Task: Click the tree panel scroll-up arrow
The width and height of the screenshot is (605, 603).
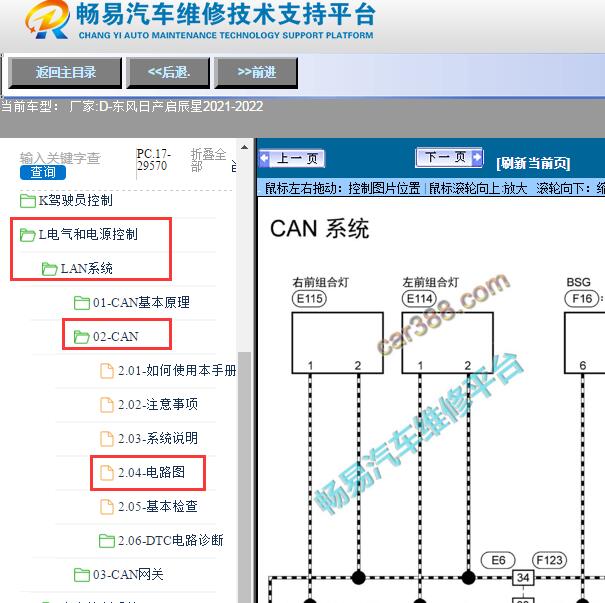Action: coord(244,147)
